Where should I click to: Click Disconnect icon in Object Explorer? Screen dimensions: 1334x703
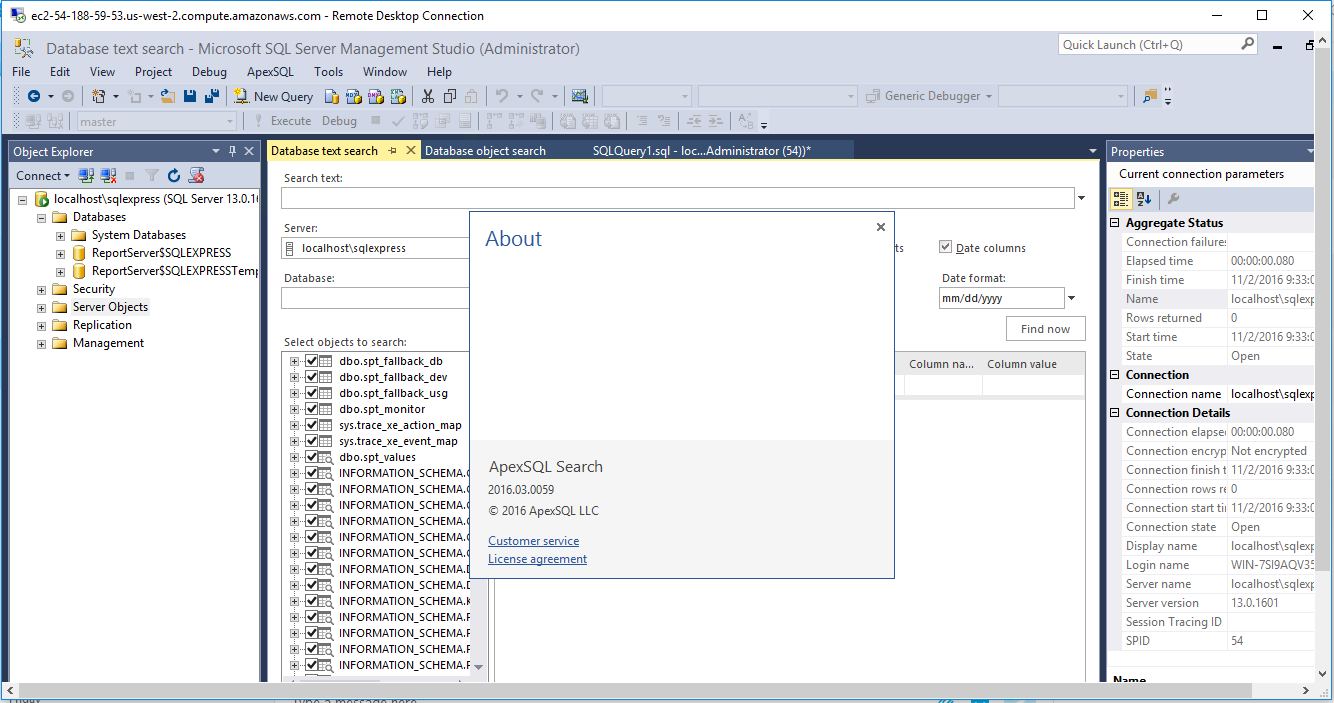pos(108,175)
